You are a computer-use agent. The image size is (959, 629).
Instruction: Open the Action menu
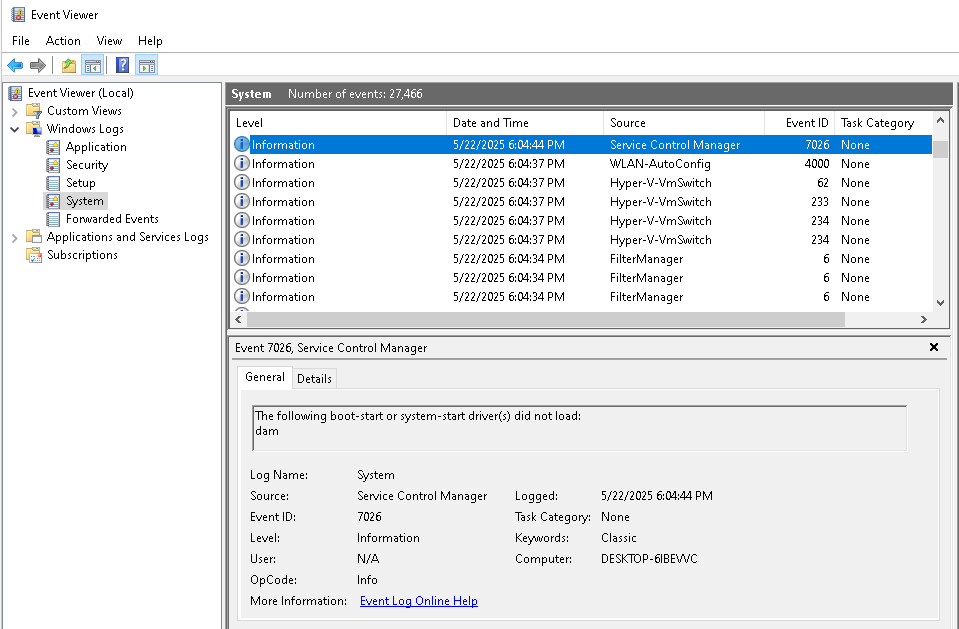[x=63, y=40]
